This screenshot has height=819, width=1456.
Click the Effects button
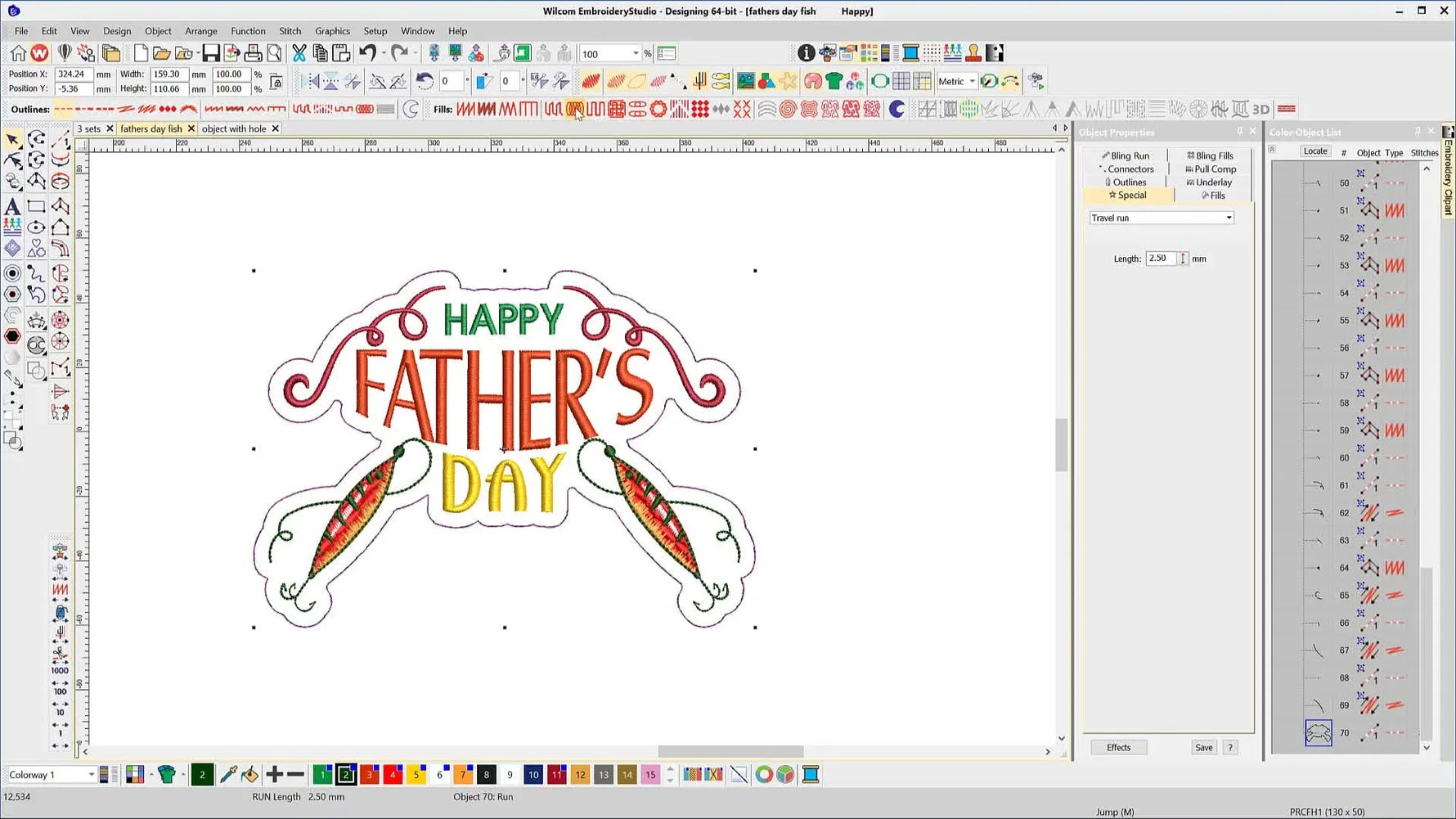tap(1117, 747)
